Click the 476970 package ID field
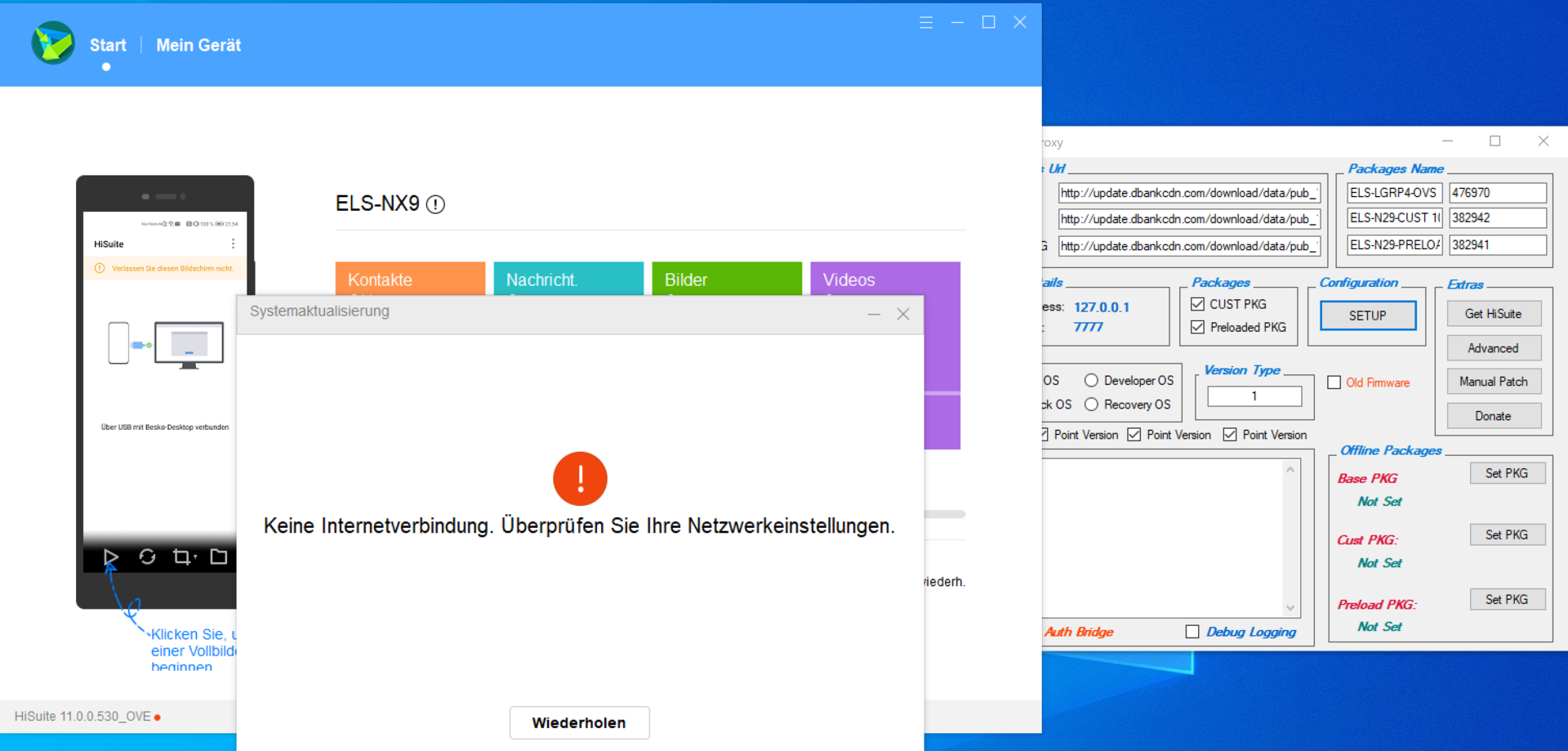 coord(1499,193)
